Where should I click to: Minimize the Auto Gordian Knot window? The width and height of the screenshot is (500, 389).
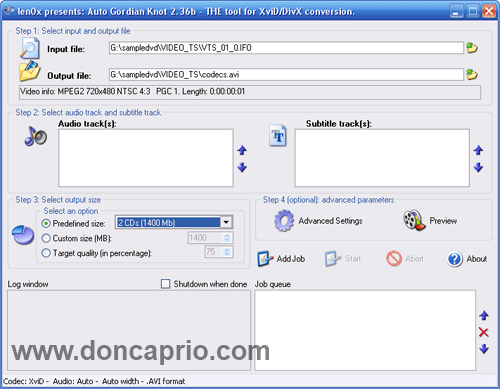coord(456,12)
